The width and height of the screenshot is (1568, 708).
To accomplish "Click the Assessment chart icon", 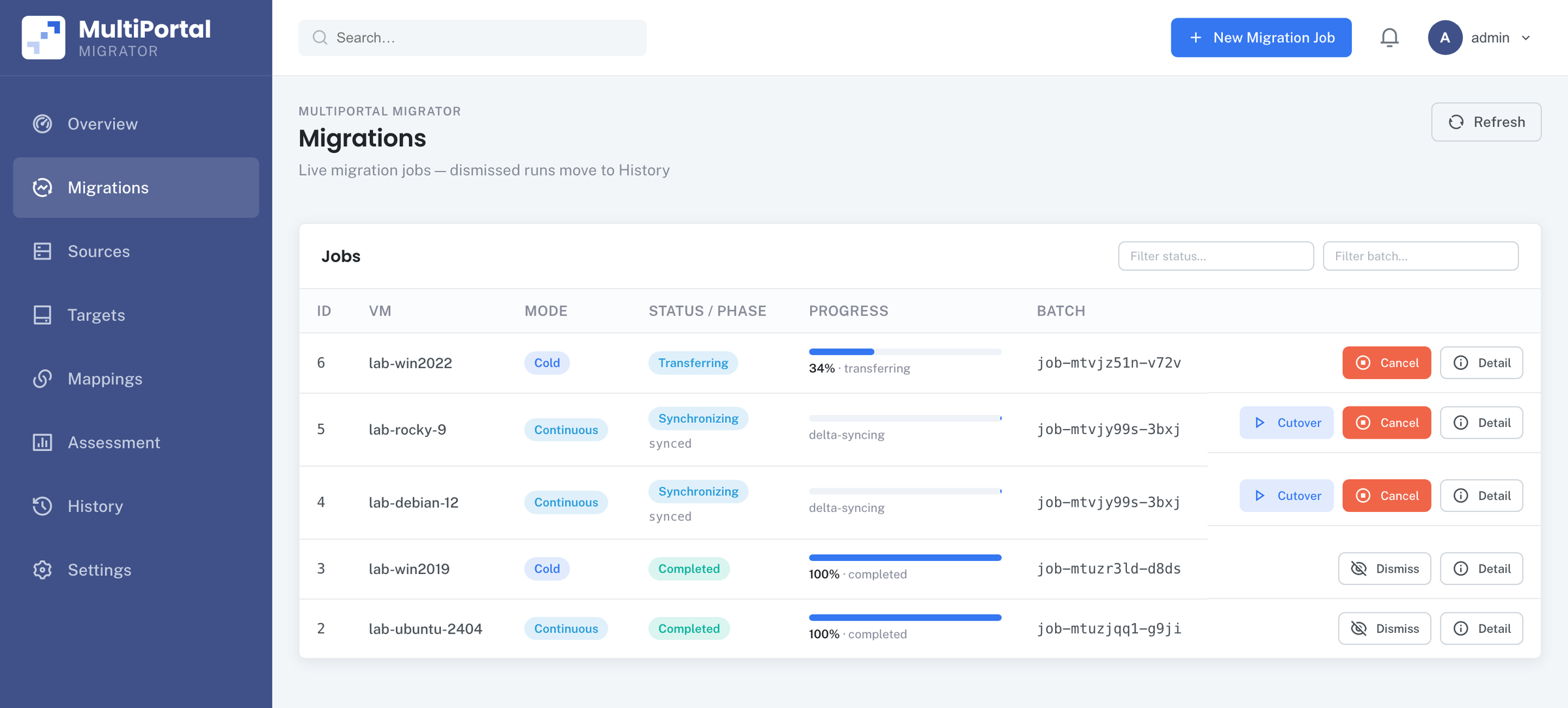I will coord(42,443).
